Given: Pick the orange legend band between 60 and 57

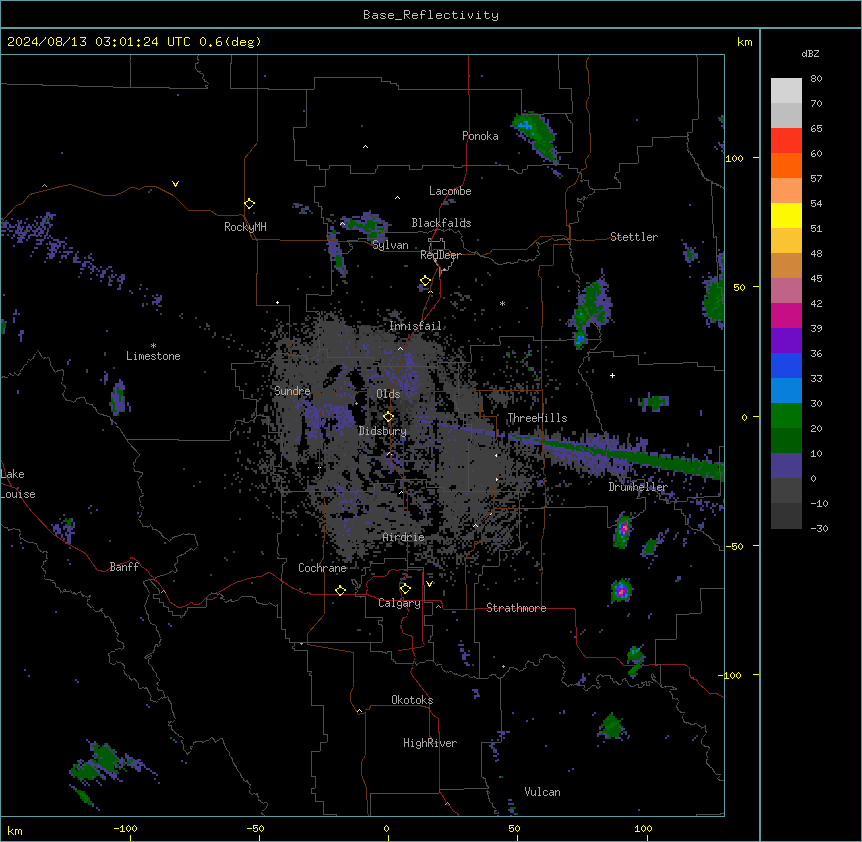Looking at the screenshot, I should coord(786,165).
